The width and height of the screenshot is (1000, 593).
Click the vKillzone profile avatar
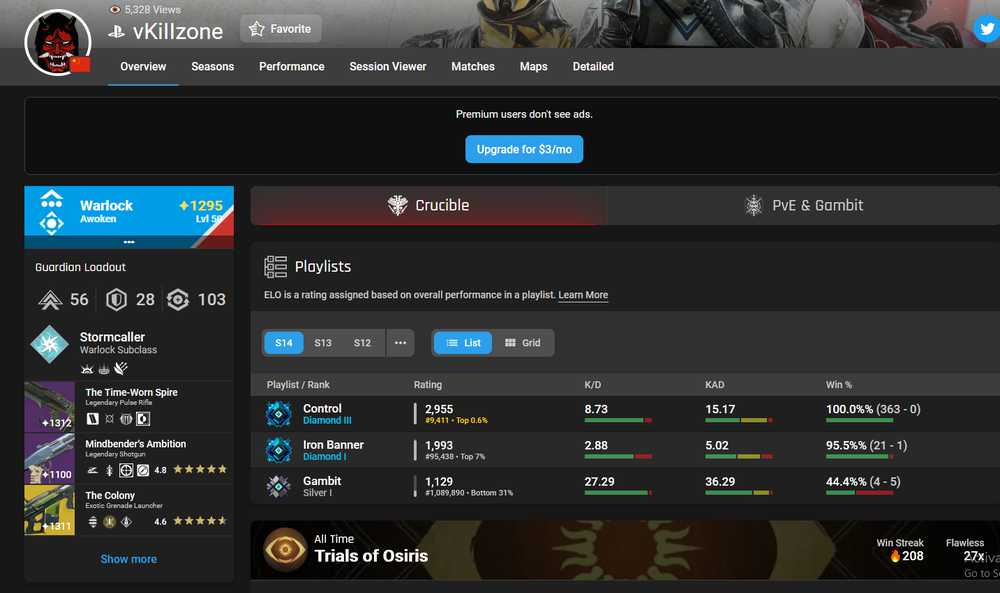click(x=58, y=42)
